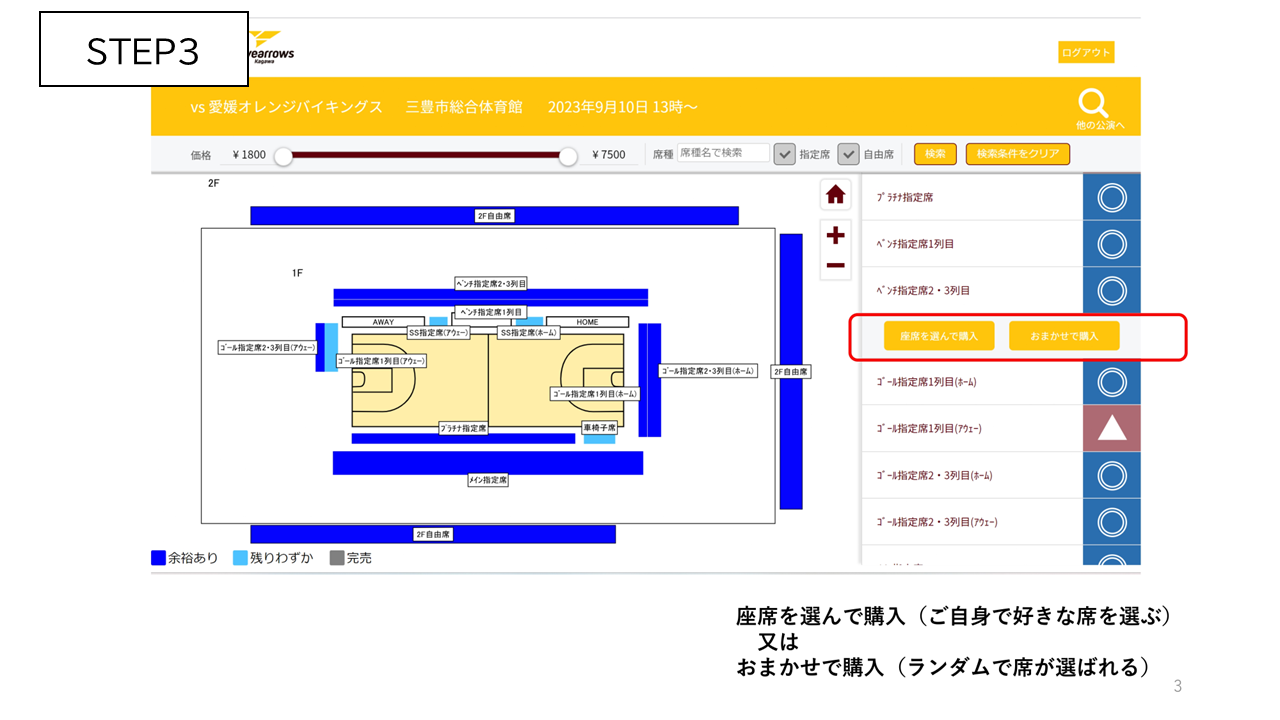Click the ログアウト button
Screen dimensions: 1280x720
tap(1086, 52)
